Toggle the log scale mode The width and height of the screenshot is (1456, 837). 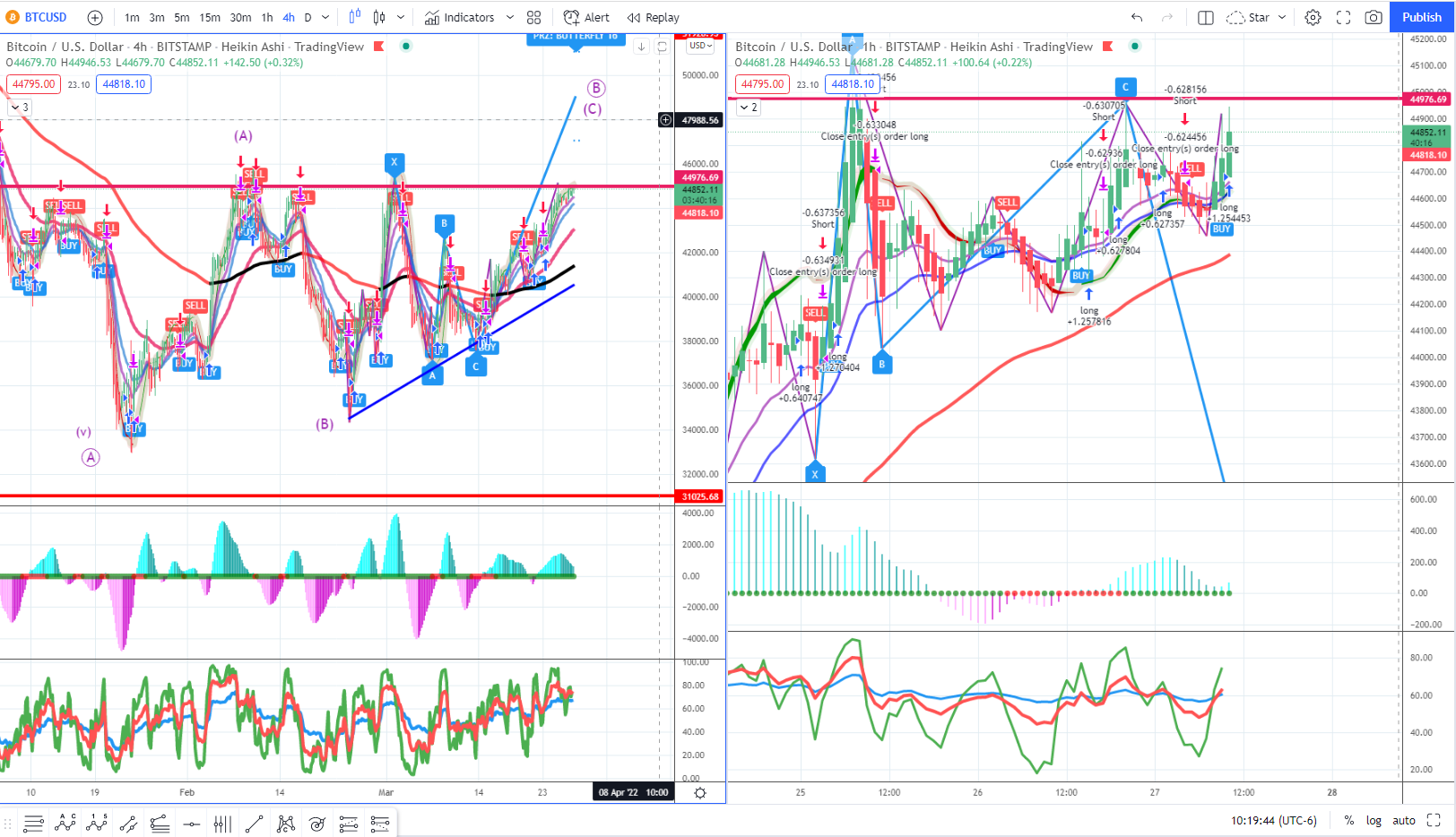pyautogui.click(x=1374, y=820)
